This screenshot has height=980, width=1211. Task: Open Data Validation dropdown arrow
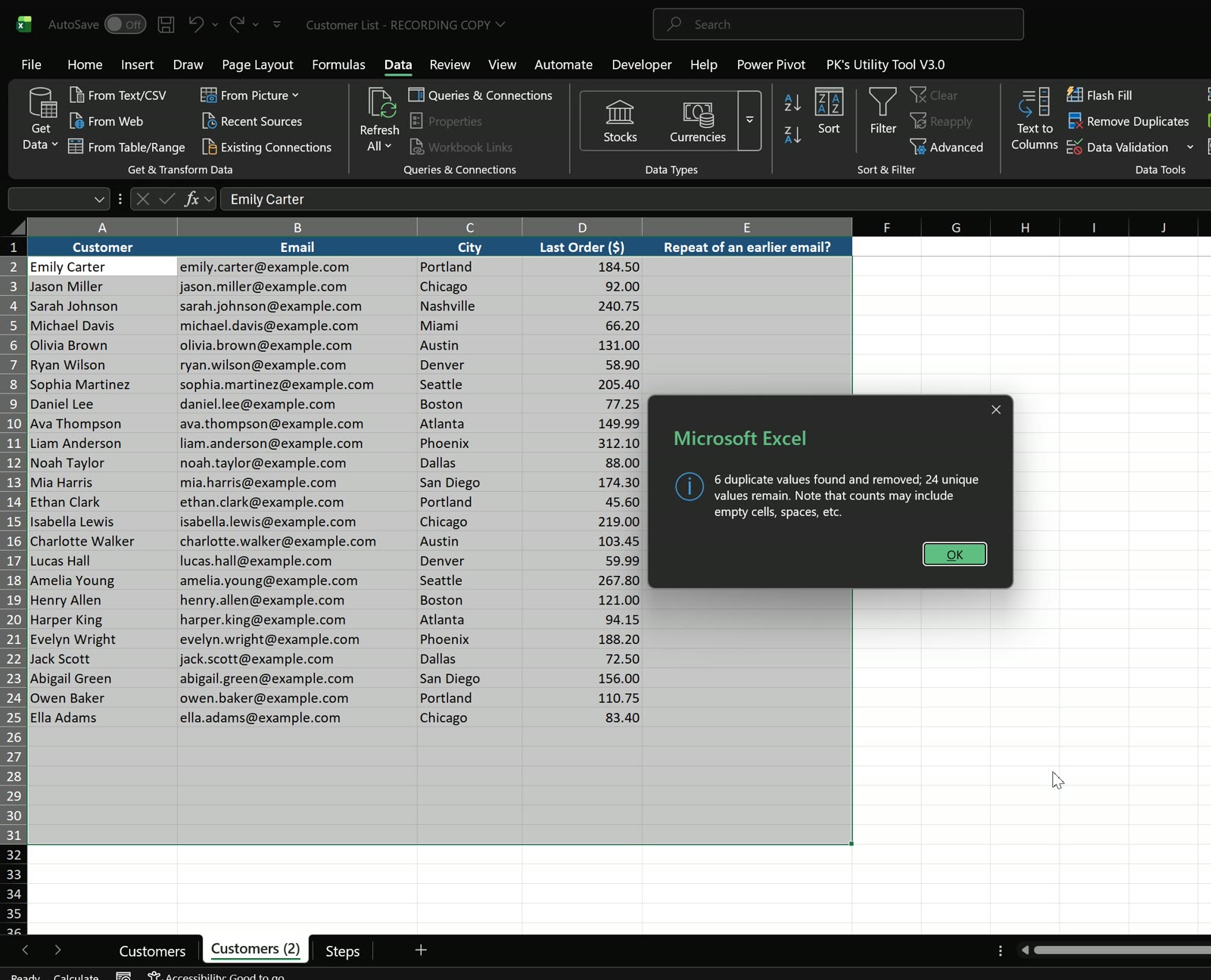[1190, 147]
